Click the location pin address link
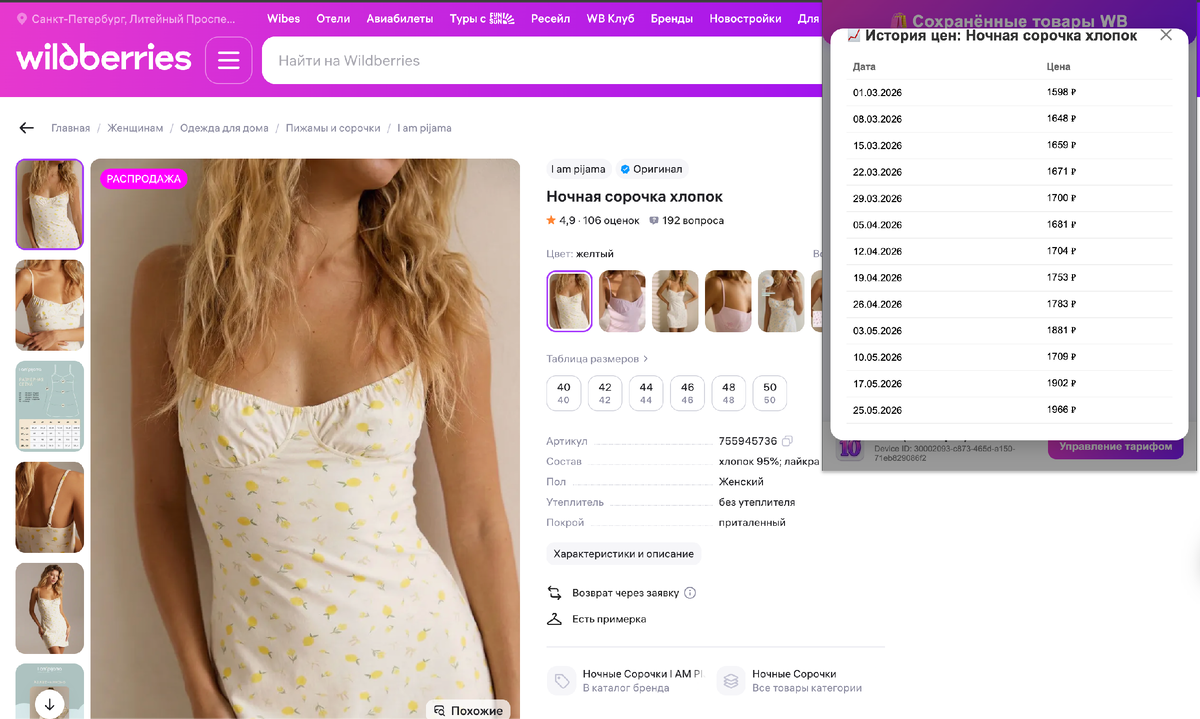This screenshot has width=1200, height=719. pos(128,19)
